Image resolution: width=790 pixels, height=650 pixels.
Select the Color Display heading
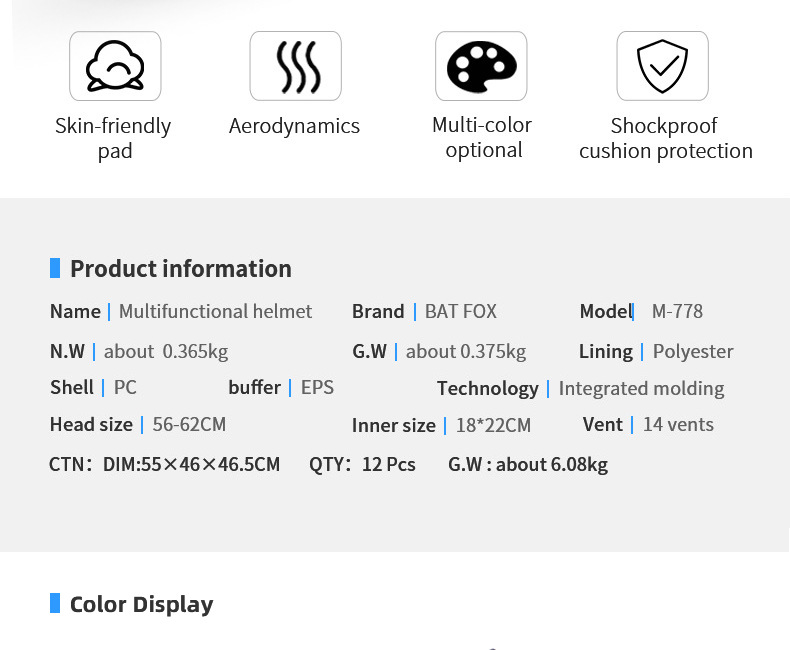tap(142, 604)
